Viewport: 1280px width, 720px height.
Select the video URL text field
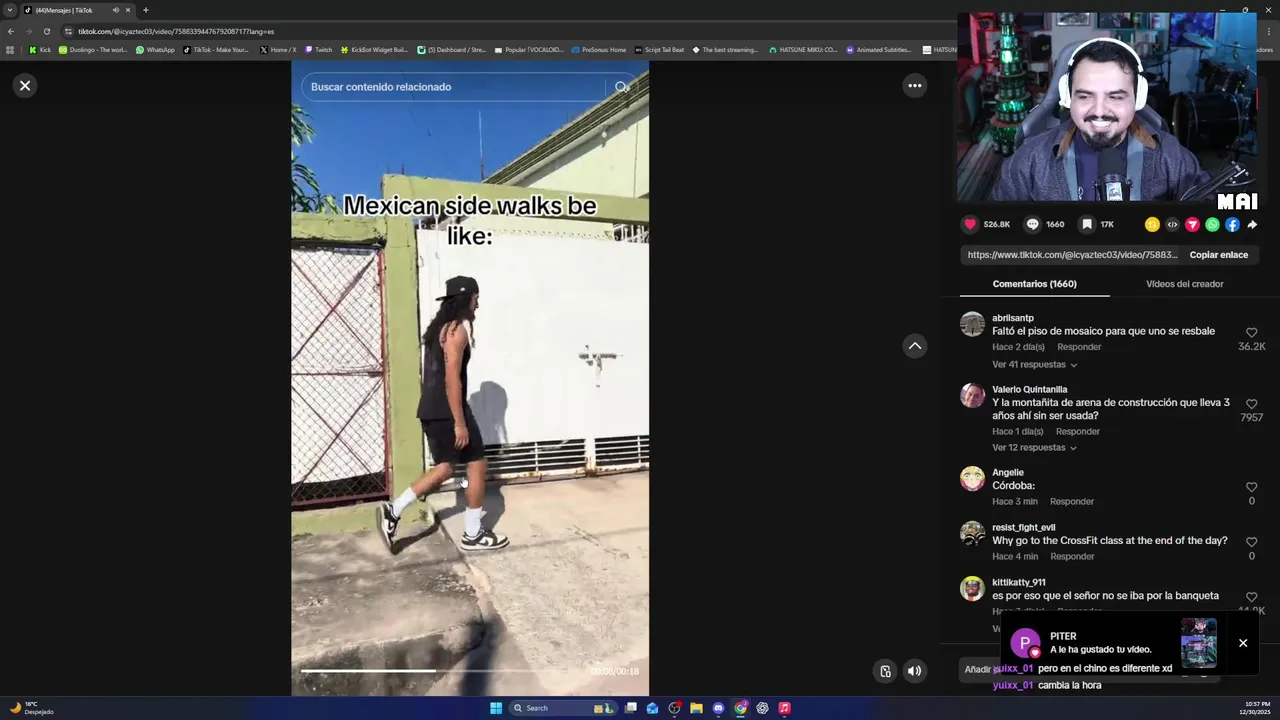[x=1072, y=255]
